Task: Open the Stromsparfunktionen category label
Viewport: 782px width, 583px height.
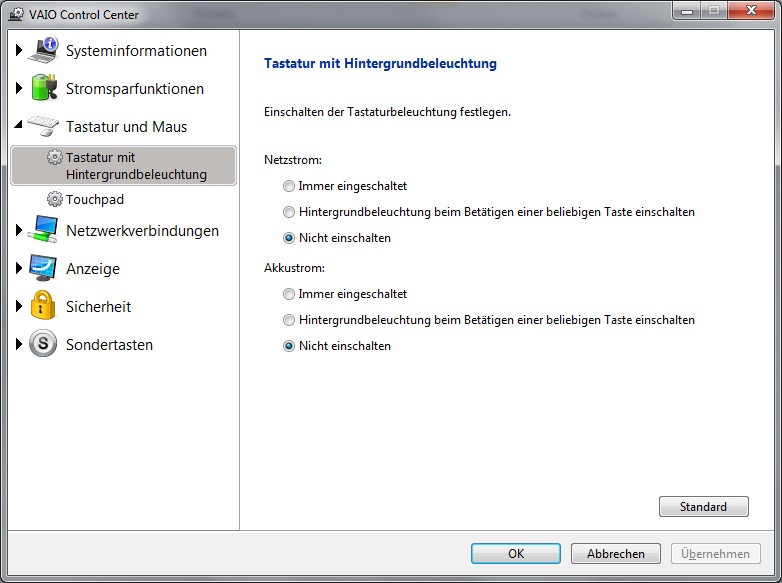Action: coord(135,89)
